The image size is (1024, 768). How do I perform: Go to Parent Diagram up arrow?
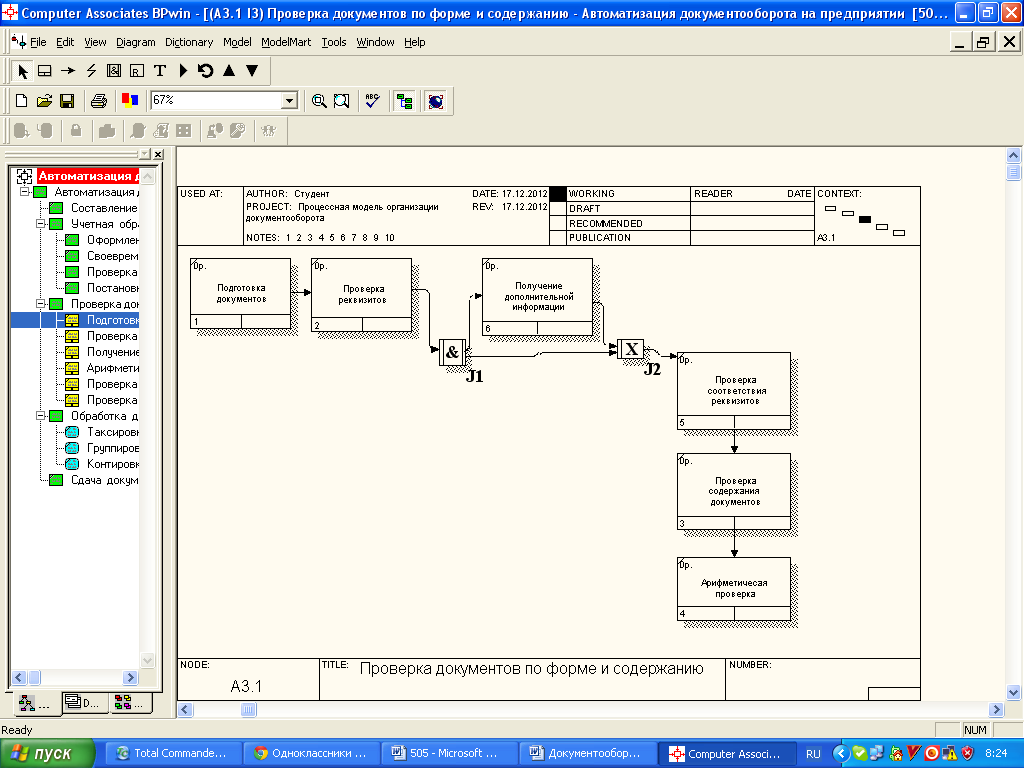click(229, 71)
